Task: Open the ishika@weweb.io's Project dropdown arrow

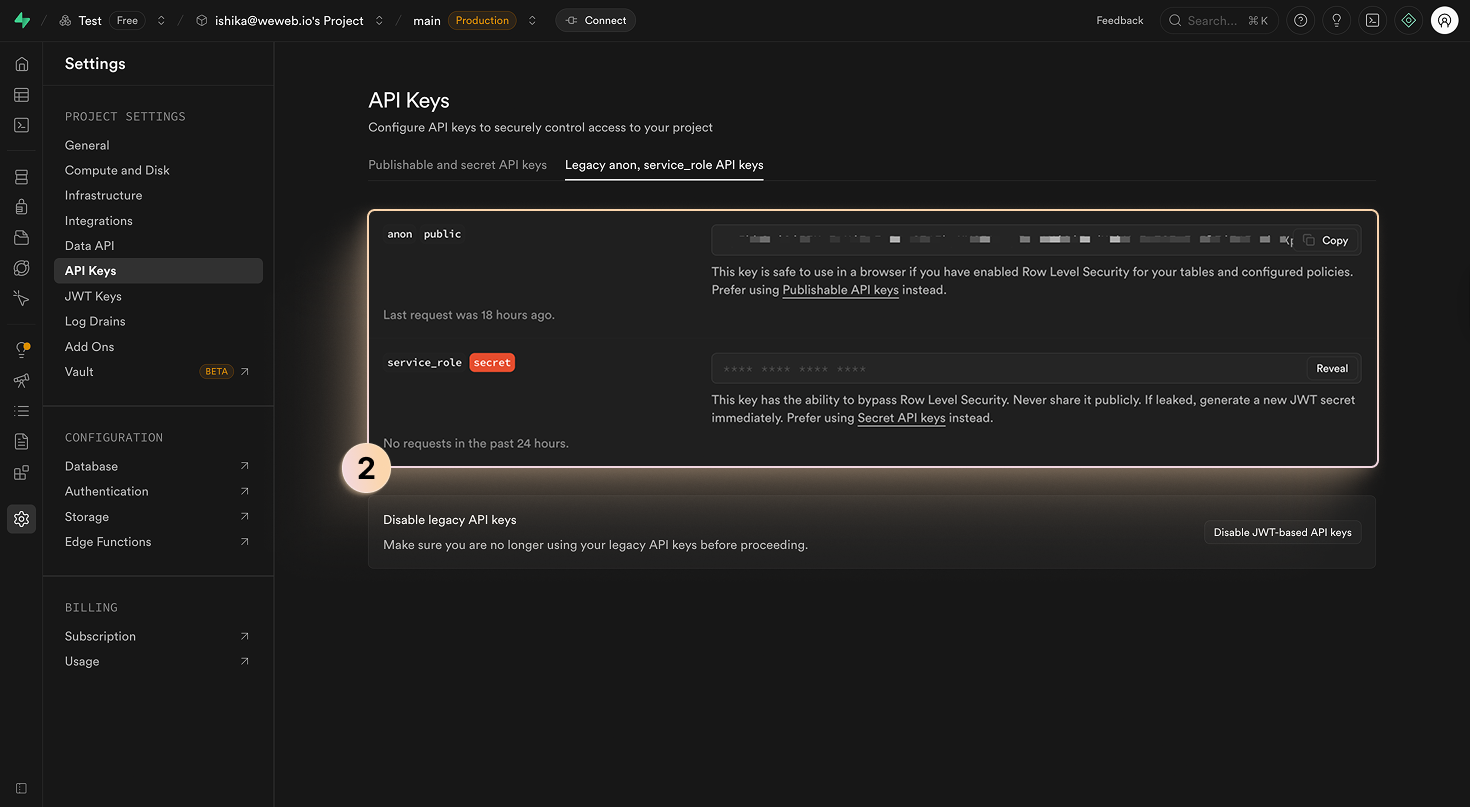Action: tap(378, 20)
